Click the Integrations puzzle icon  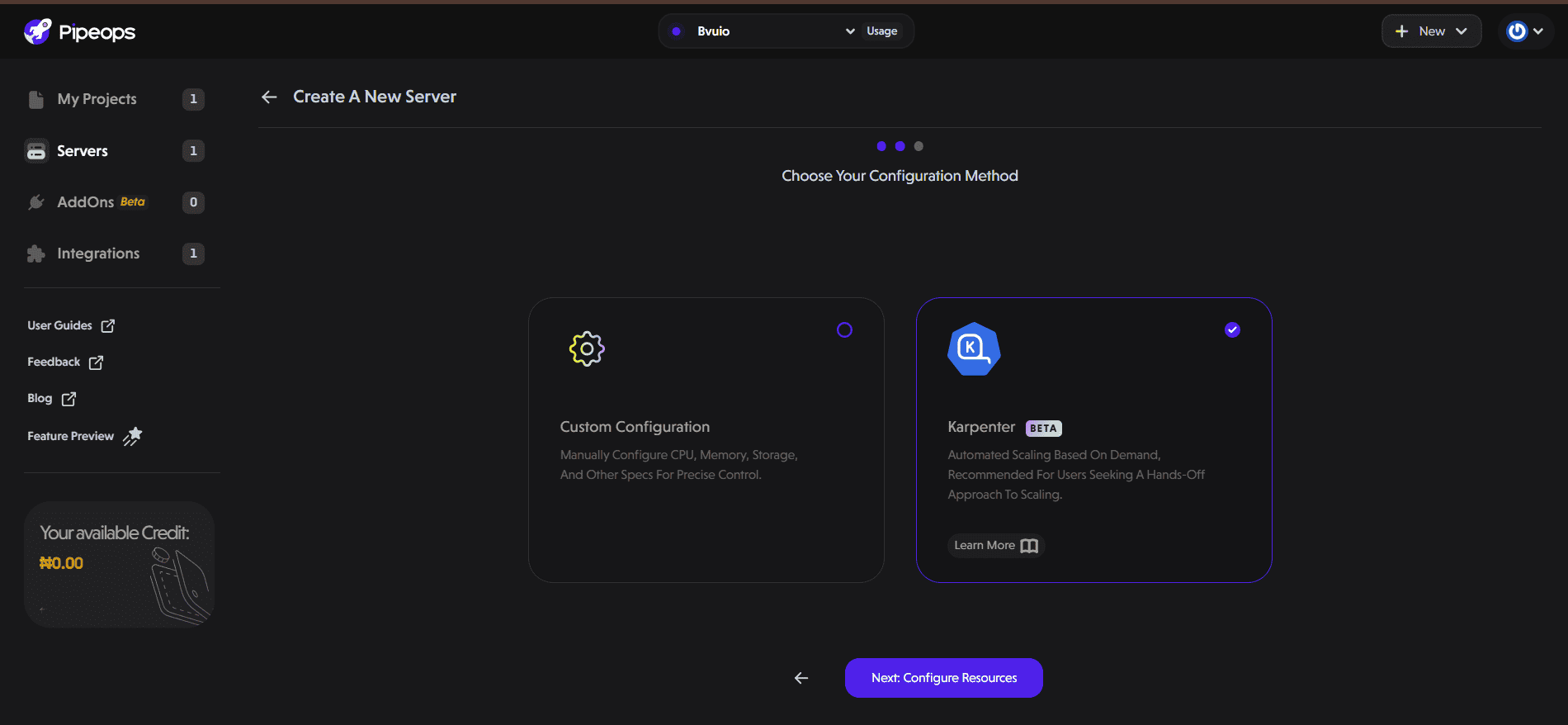36,254
